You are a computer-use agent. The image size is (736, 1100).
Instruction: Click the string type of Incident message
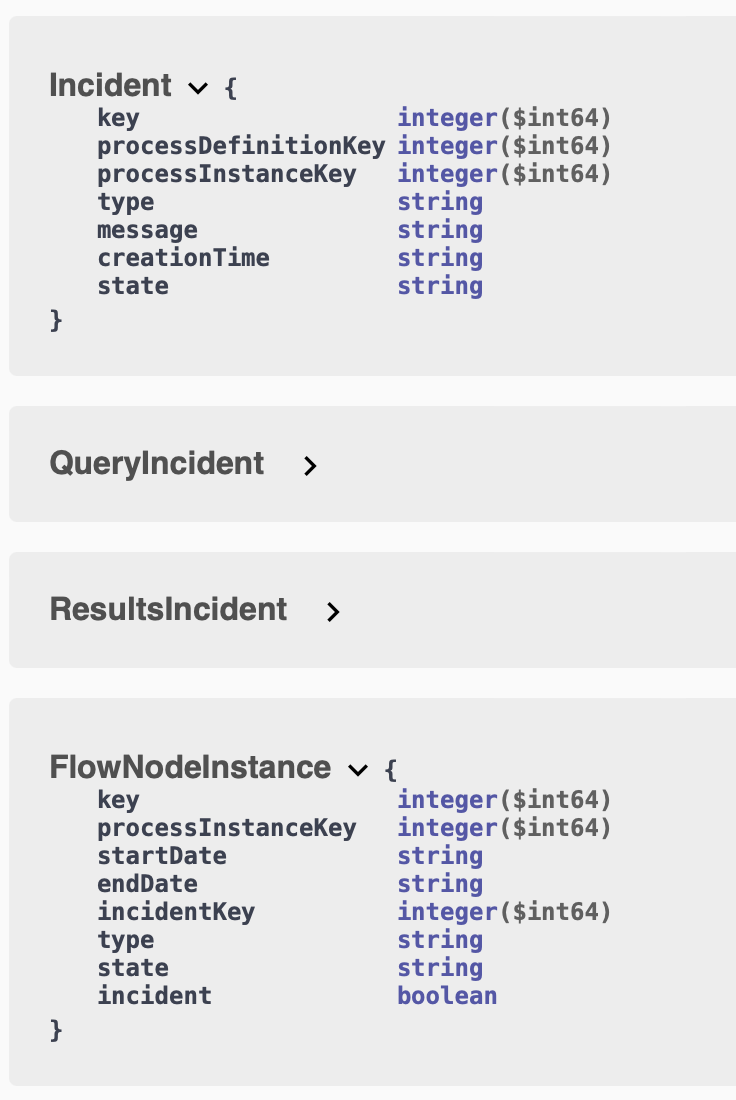[x=440, y=229]
